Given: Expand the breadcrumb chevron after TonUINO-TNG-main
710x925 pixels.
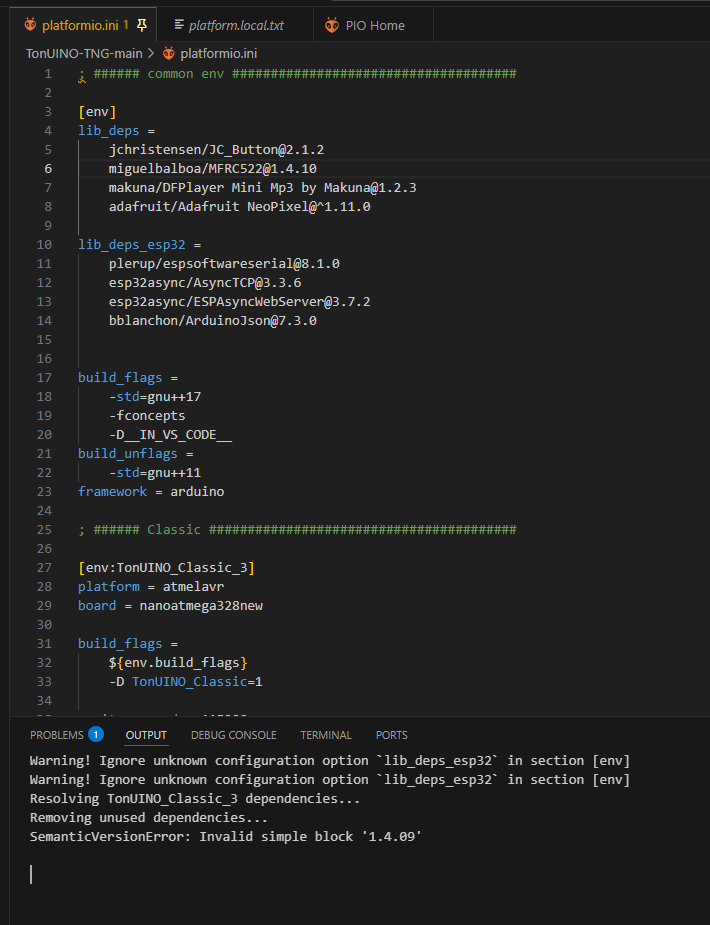Looking at the screenshot, I should tap(151, 53).
